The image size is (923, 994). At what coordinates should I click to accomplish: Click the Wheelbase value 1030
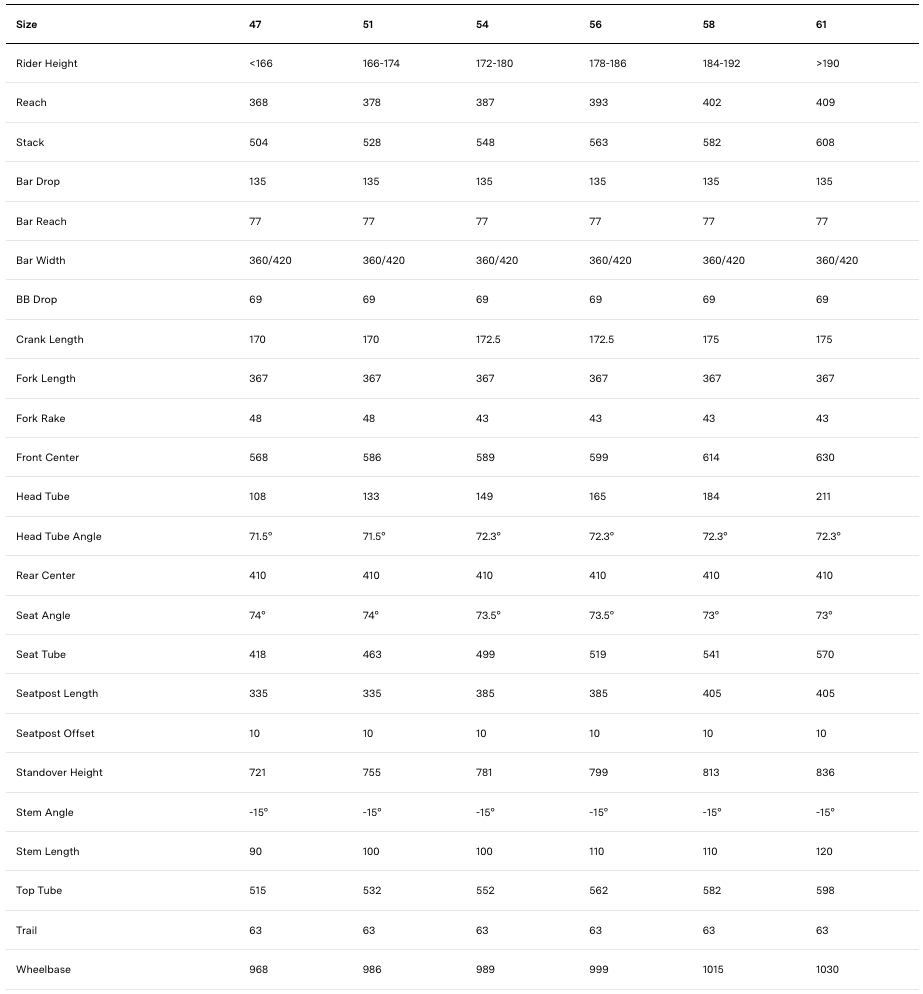point(827,970)
